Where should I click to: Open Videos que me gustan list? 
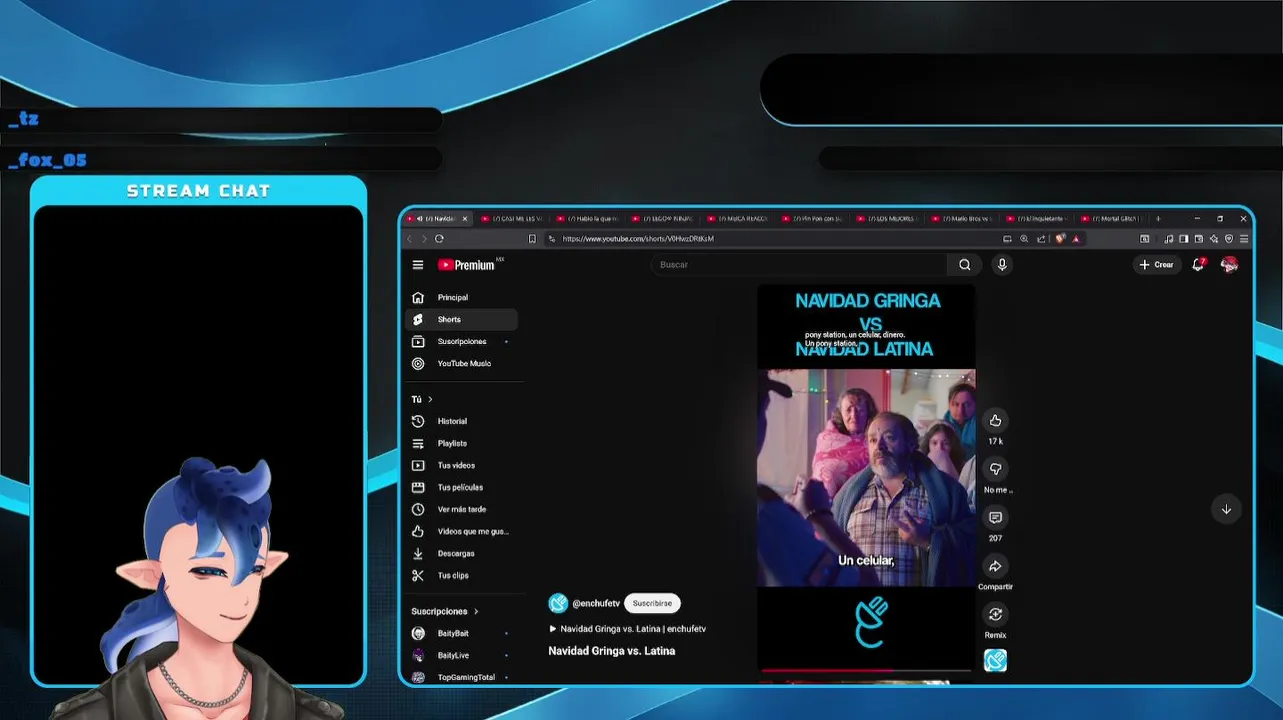coord(461,531)
